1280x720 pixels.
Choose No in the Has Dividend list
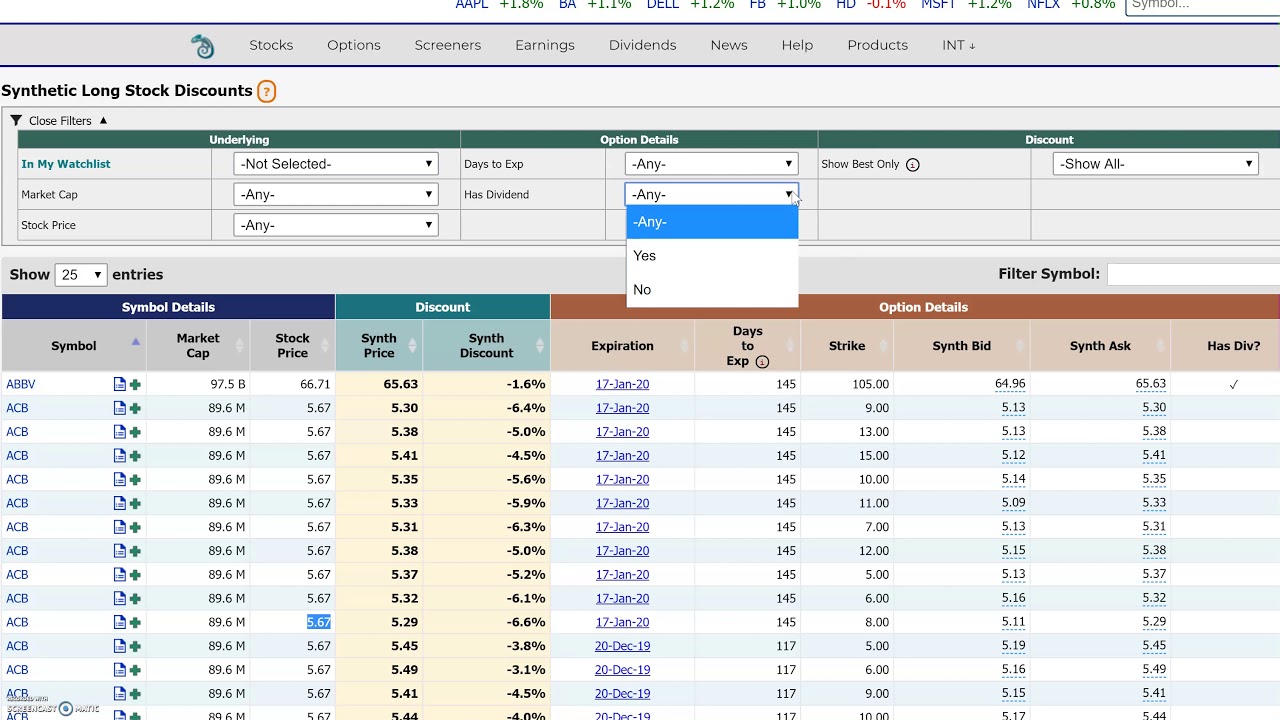712,290
